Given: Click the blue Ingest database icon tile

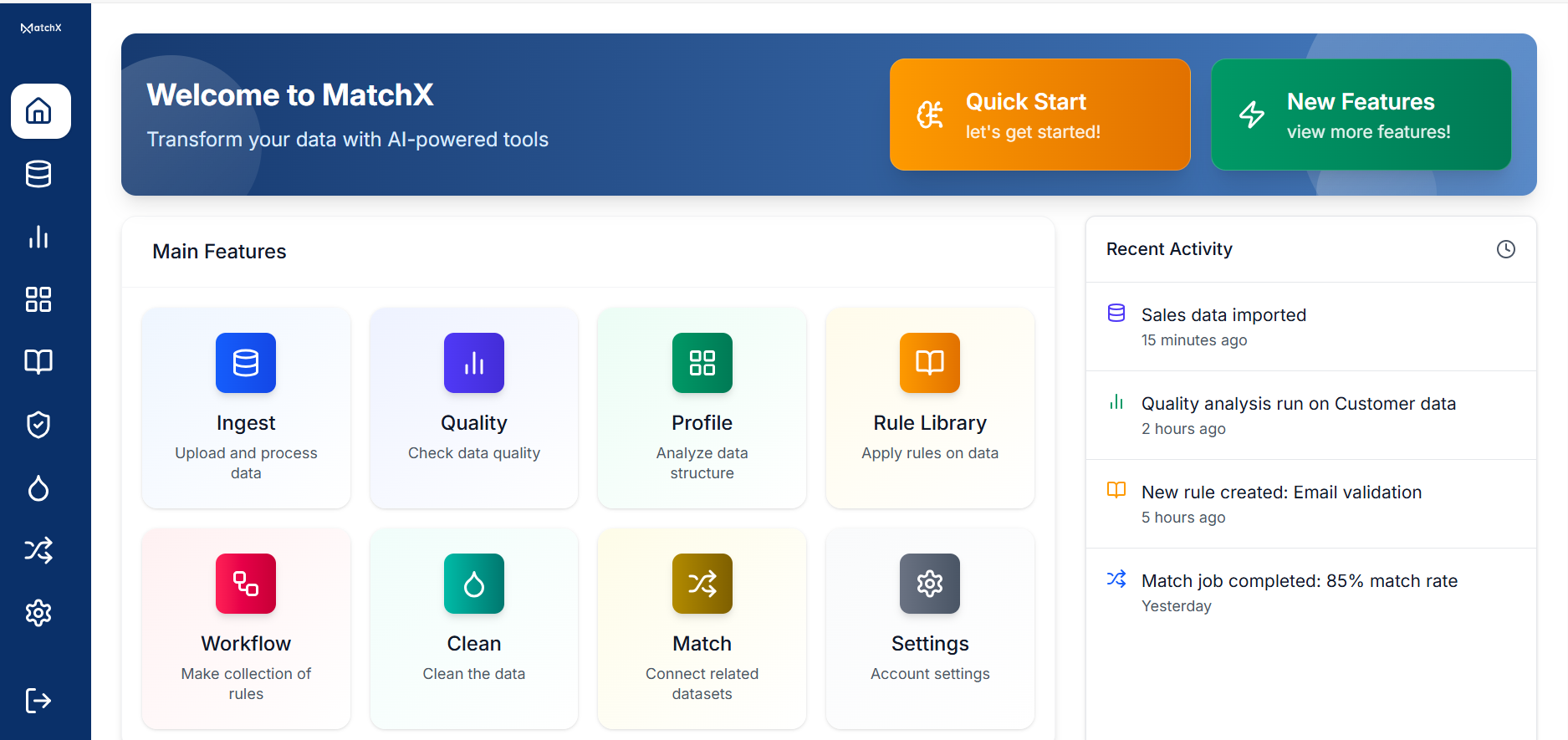Looking at the screenshot, I should (x=246, y=363).
